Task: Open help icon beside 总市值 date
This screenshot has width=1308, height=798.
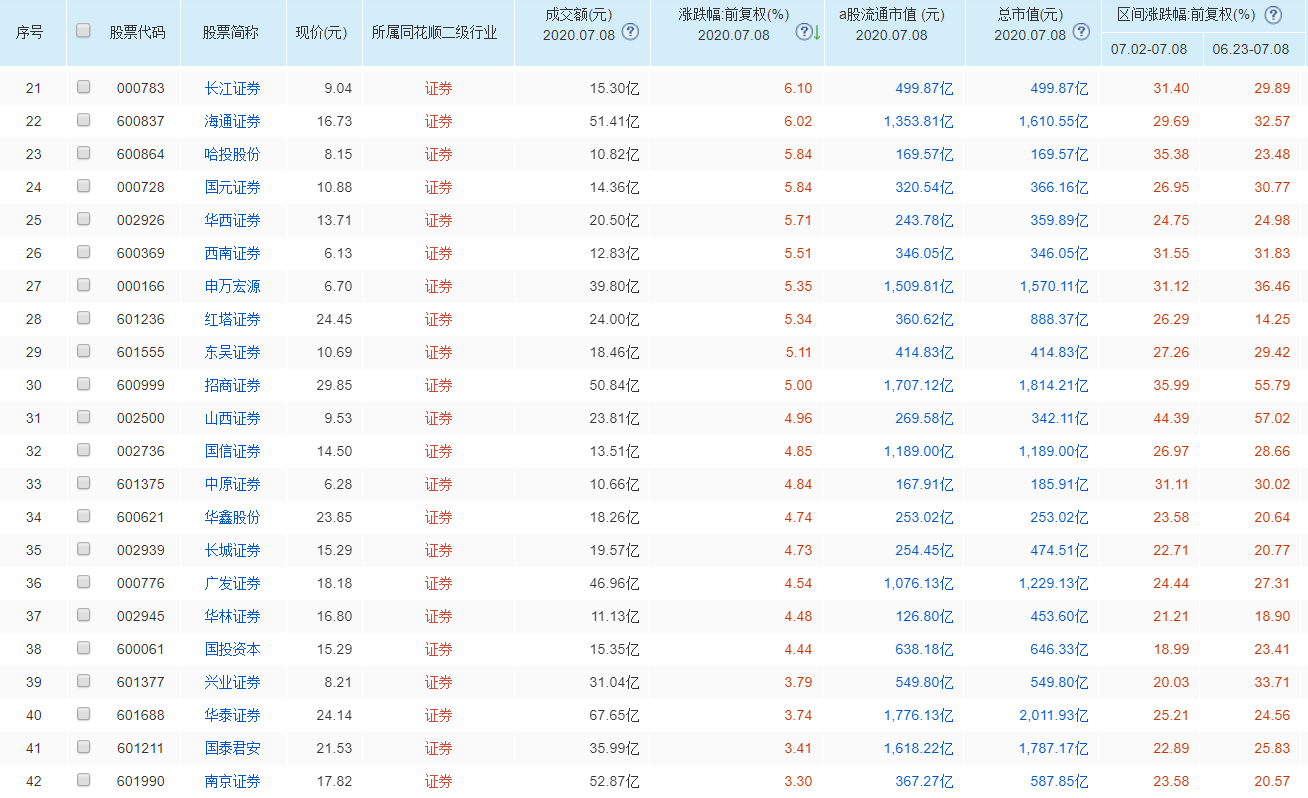Action: coord(1080,31)
